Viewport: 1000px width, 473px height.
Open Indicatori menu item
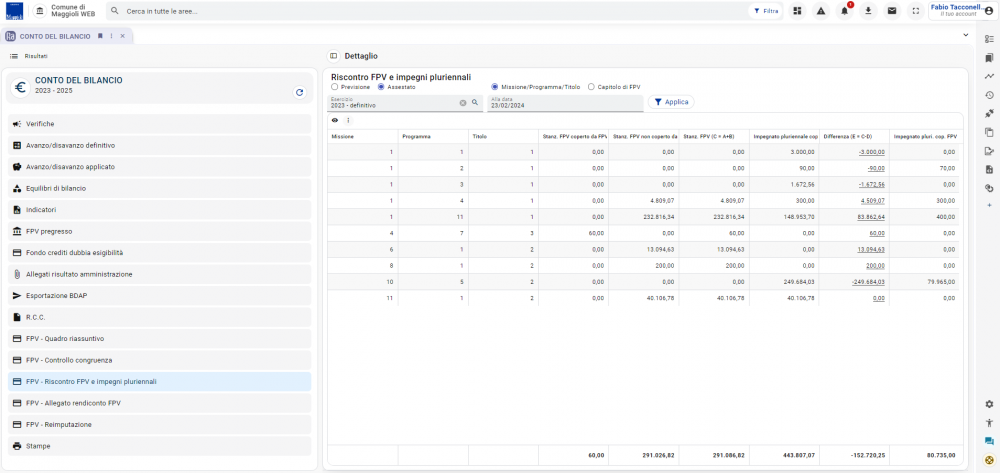[159, 210]
